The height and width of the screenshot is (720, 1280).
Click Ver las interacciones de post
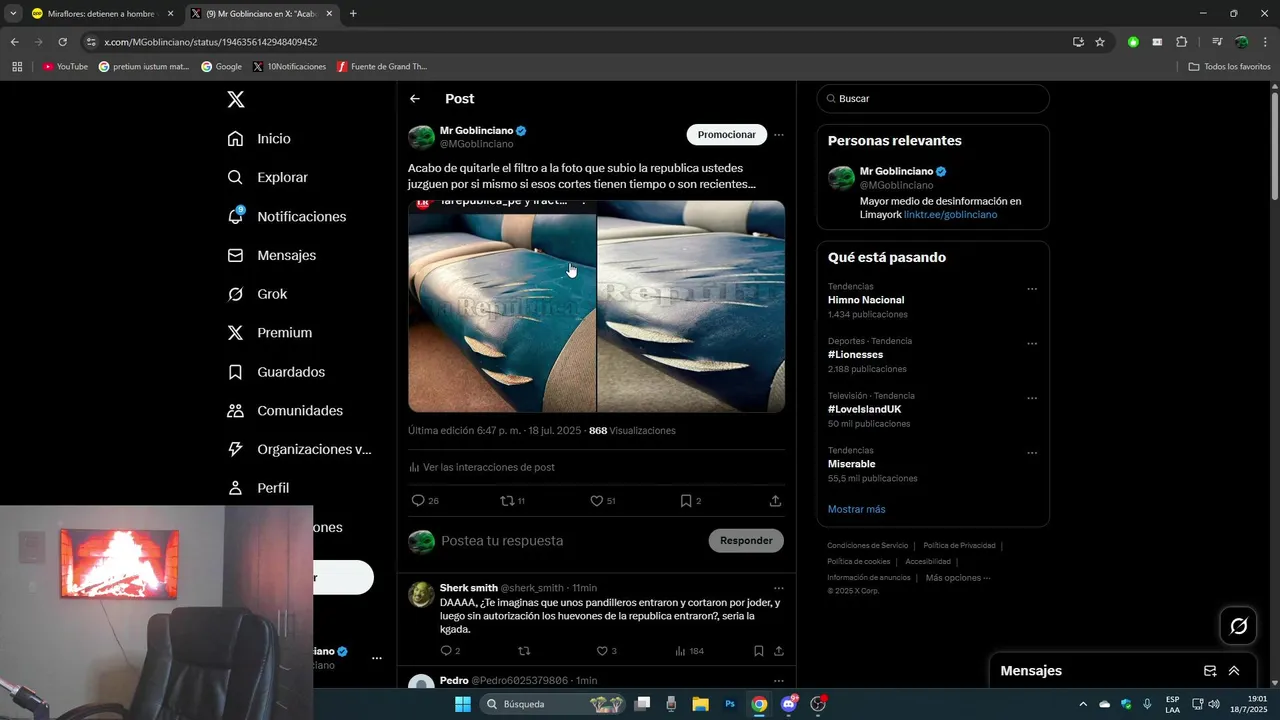tap(482, 467)
